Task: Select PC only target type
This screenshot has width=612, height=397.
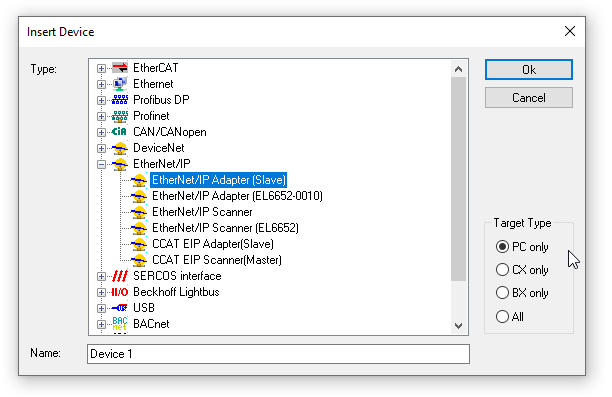Action: [522, 247]
